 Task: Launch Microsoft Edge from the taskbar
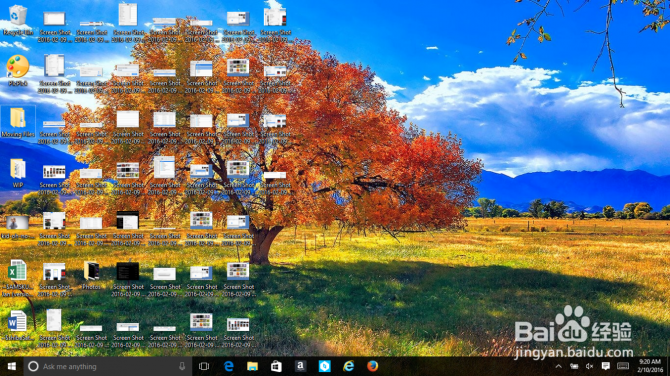tap(229, 366)
